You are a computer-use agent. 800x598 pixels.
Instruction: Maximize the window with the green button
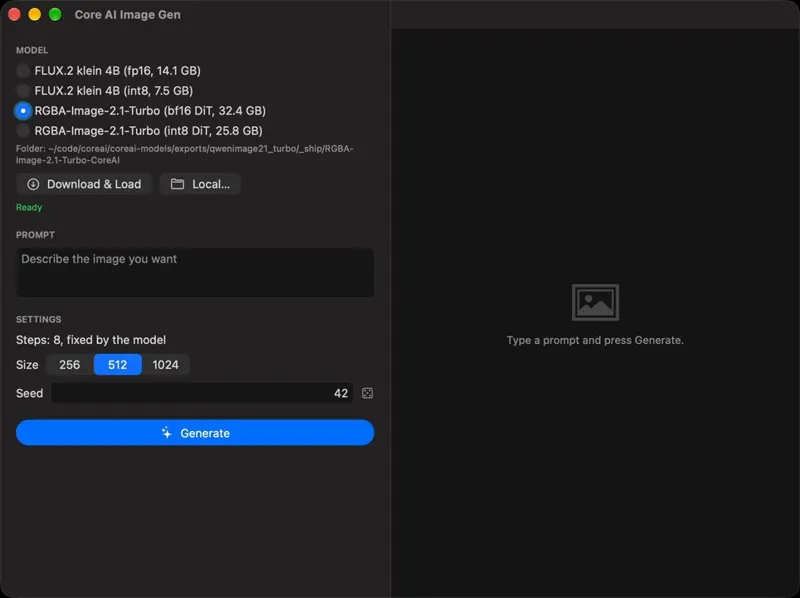55,15
